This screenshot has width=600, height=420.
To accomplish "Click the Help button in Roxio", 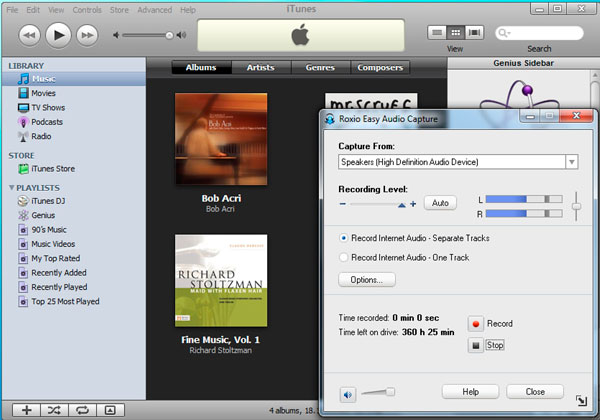I will pyautogui.click(x=470, y=392).
